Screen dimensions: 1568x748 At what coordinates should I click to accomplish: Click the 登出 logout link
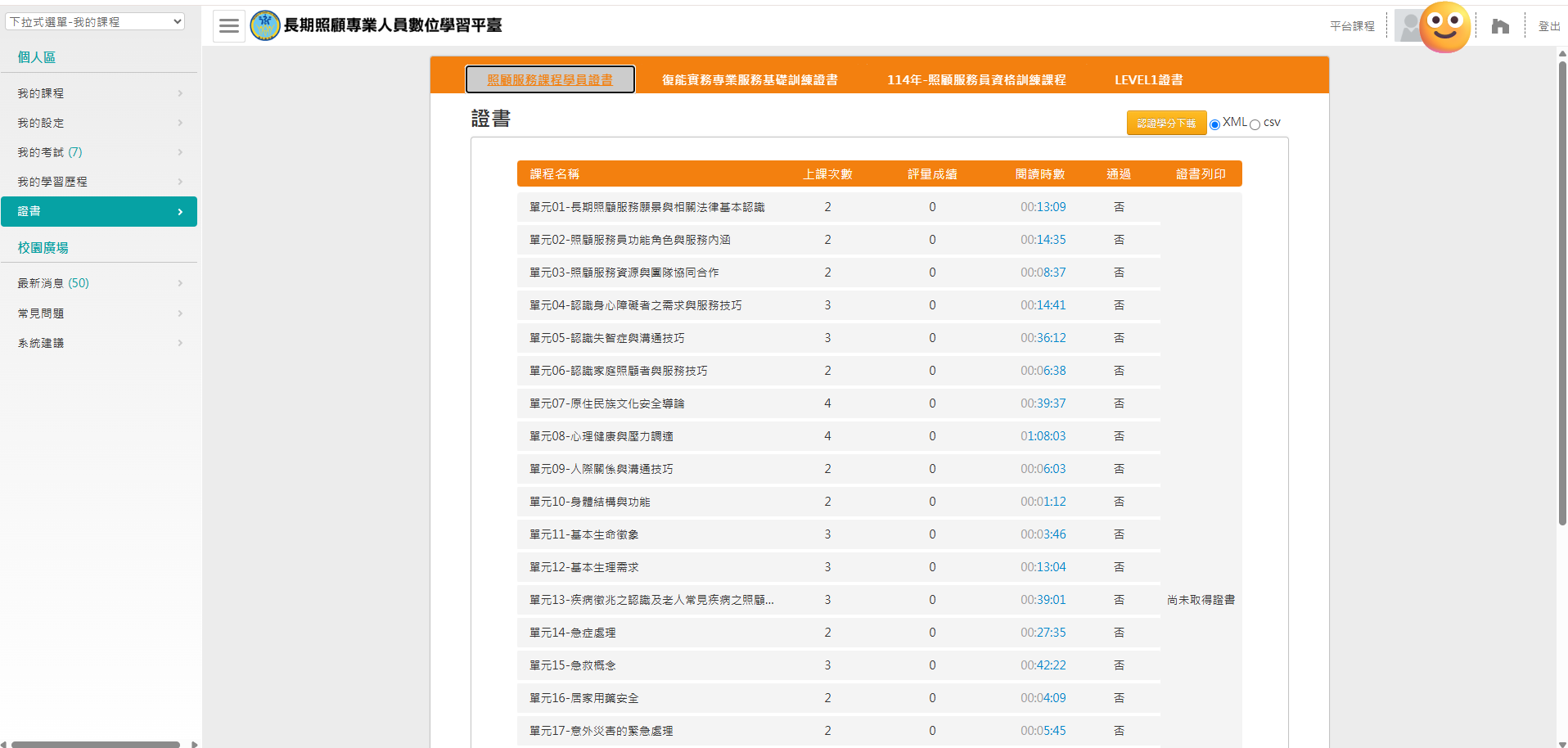(x=1548, y=26)
